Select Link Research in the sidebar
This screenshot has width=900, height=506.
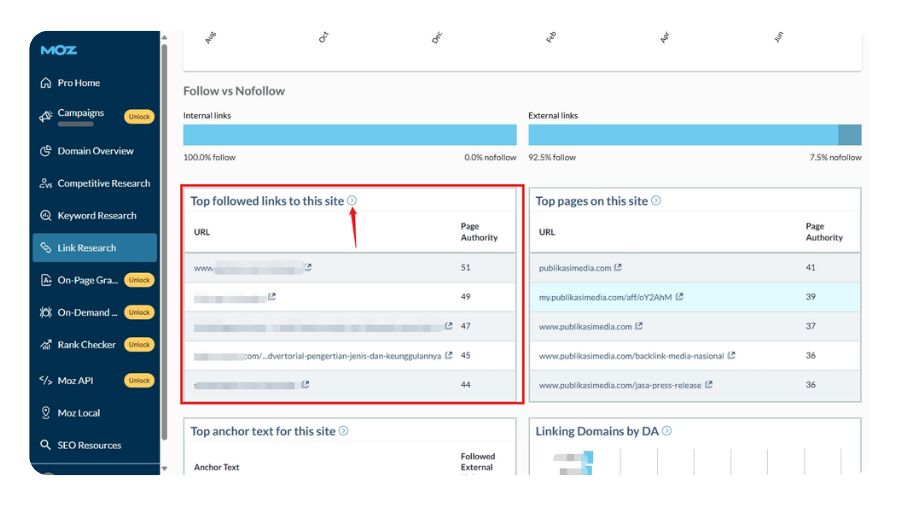pos(95,248)
